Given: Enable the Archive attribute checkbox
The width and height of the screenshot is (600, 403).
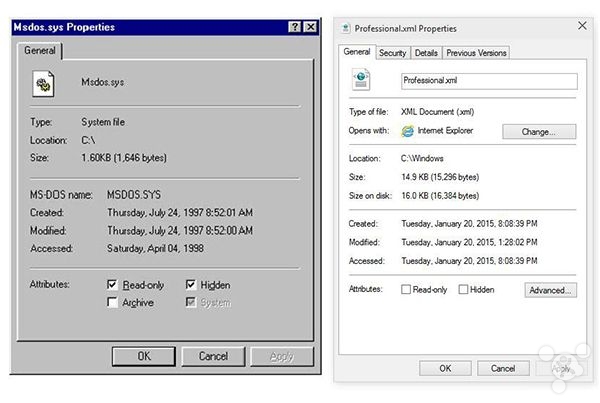Looking at the screenshot, I should (x=112, y=302).
